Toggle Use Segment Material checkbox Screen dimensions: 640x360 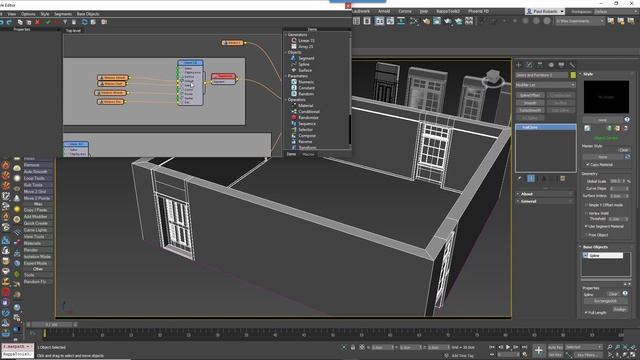[587, 226]
